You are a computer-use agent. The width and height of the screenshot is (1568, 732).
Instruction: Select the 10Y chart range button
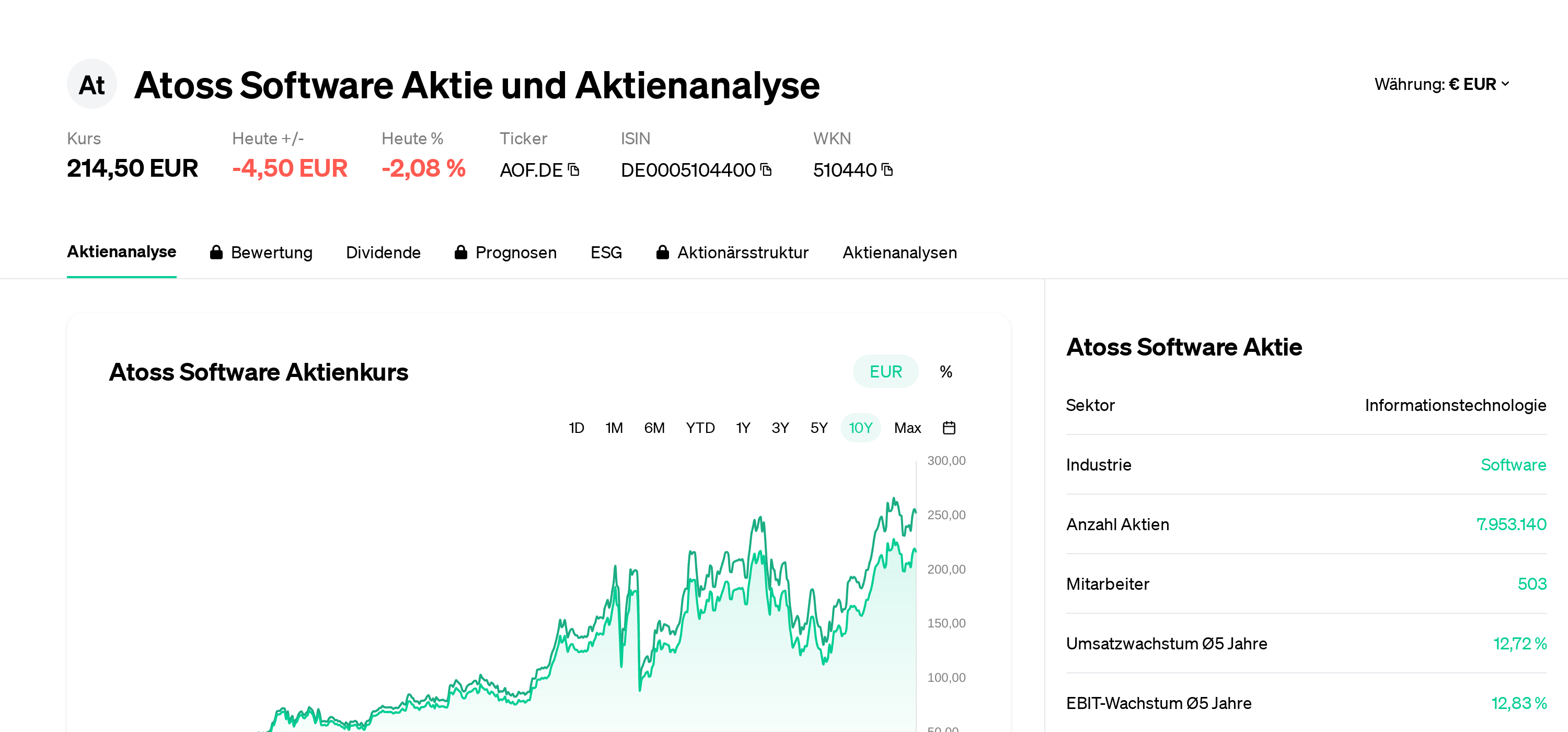click(x=860, y=428)
